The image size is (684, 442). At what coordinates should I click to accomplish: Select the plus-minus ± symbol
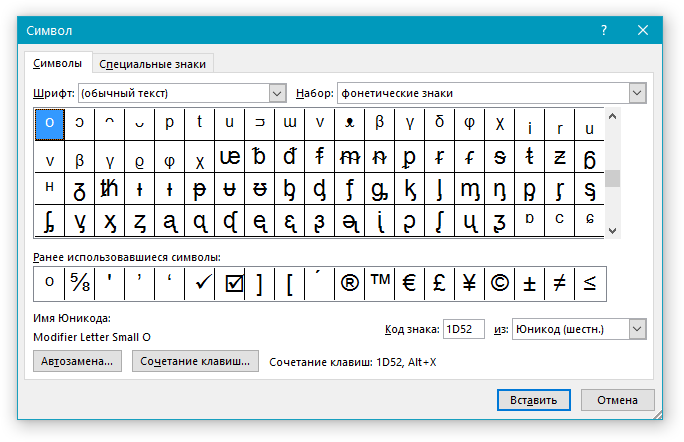tap(530, 284)
